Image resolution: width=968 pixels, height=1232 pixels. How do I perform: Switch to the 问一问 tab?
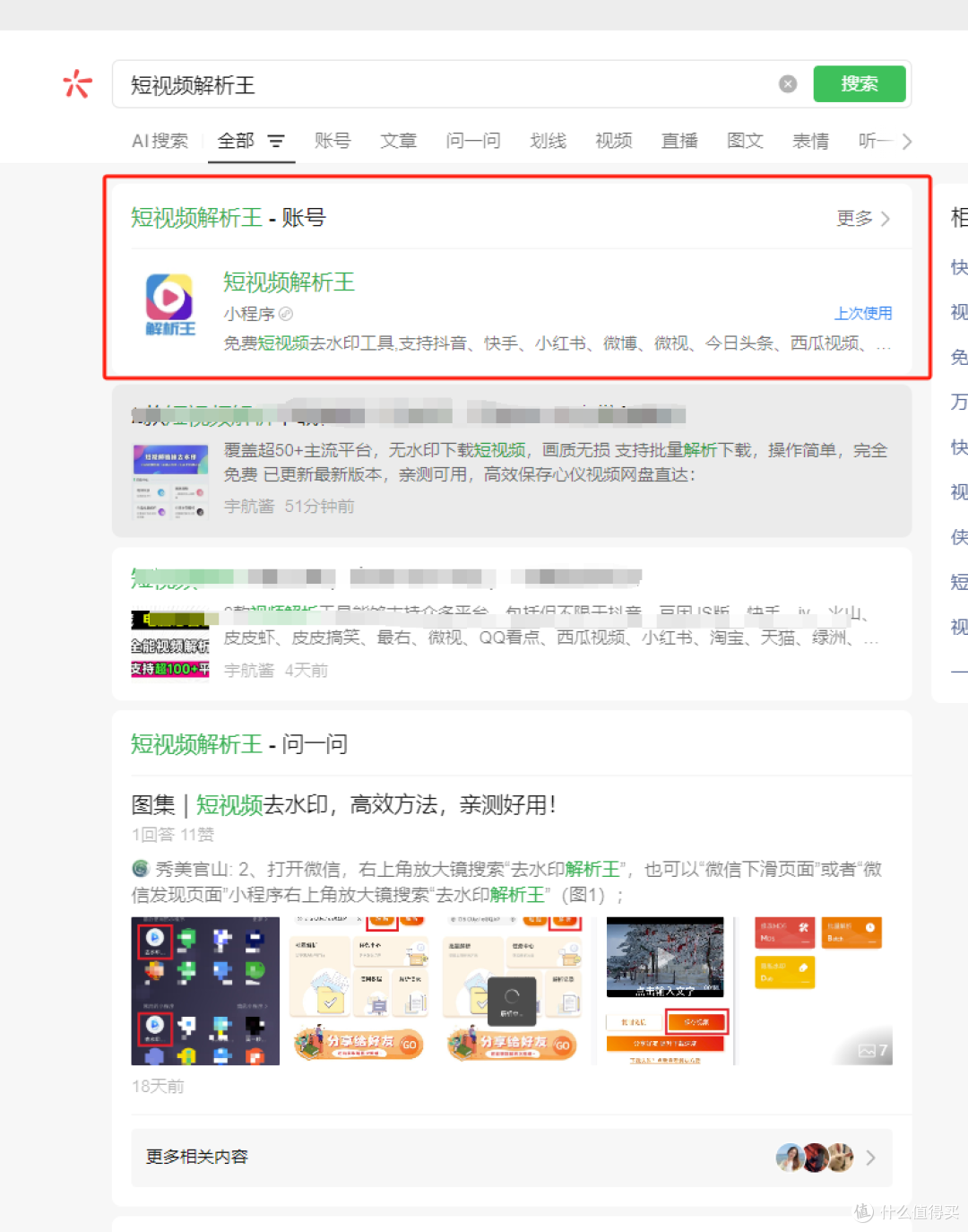[x=473, y=141]
